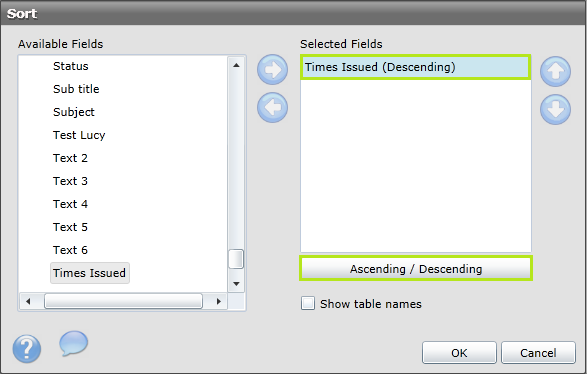Select Text 5 in Available Fields
The height and width of the screenshot is (374, 587).
70,227
